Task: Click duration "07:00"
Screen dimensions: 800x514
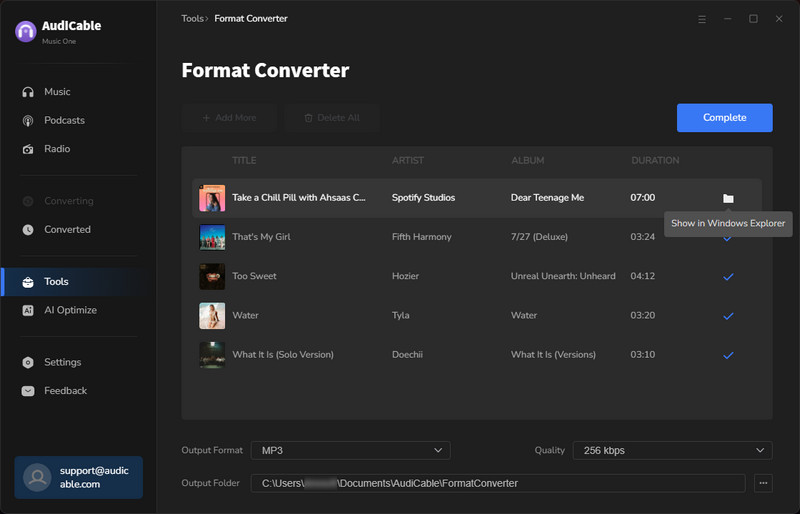Action: click(642, 198)
